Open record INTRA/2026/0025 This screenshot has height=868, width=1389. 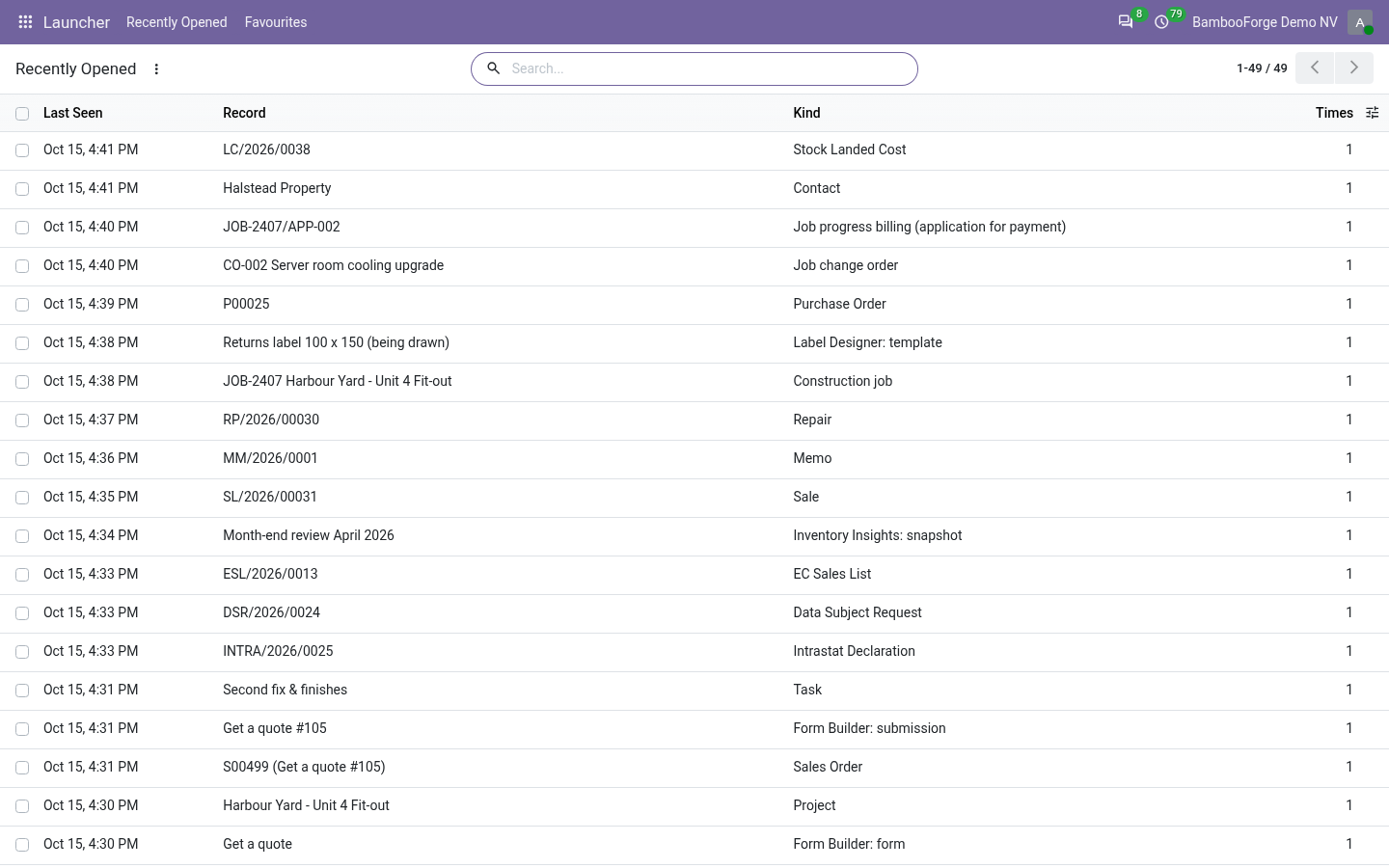point(278,651)
